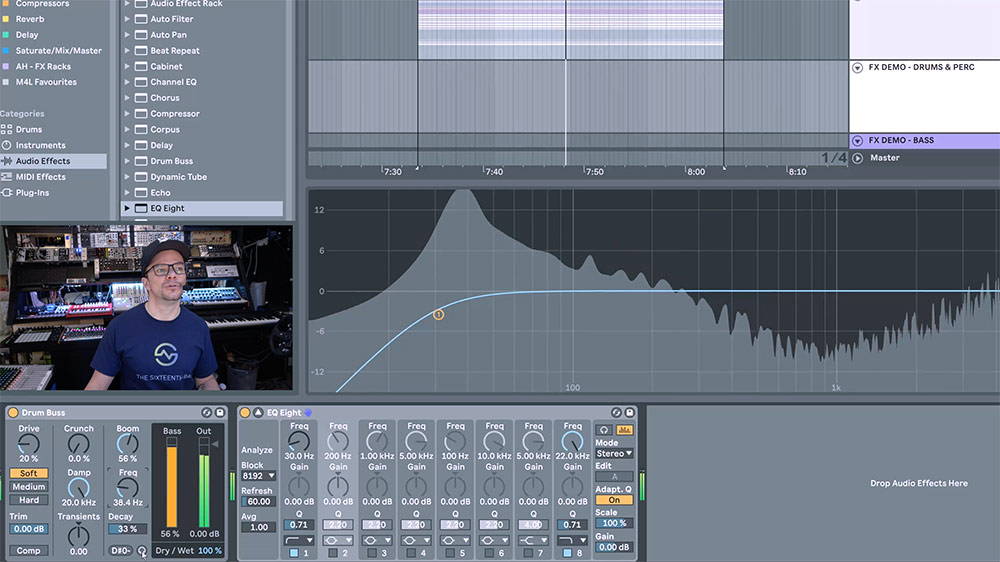Expand Compressor folder in browser

[x=127, y=114]
